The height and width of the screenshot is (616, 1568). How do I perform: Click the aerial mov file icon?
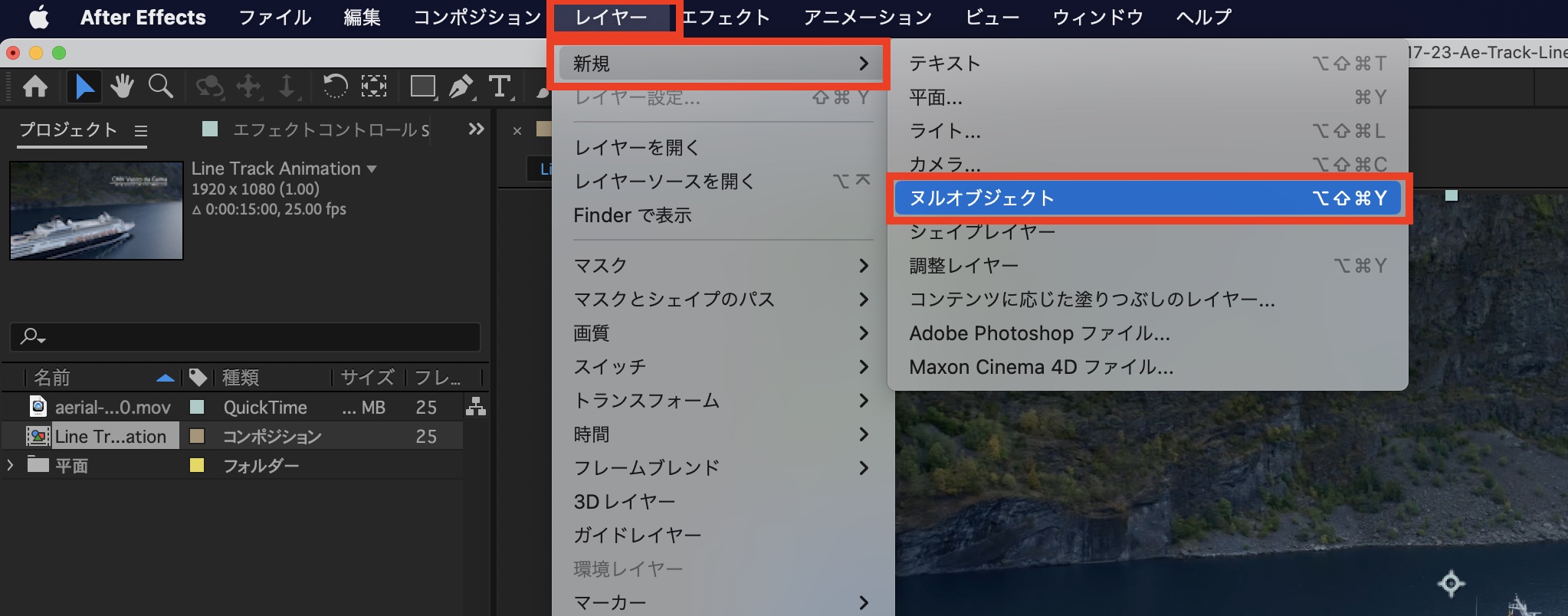tap(38, 406)
